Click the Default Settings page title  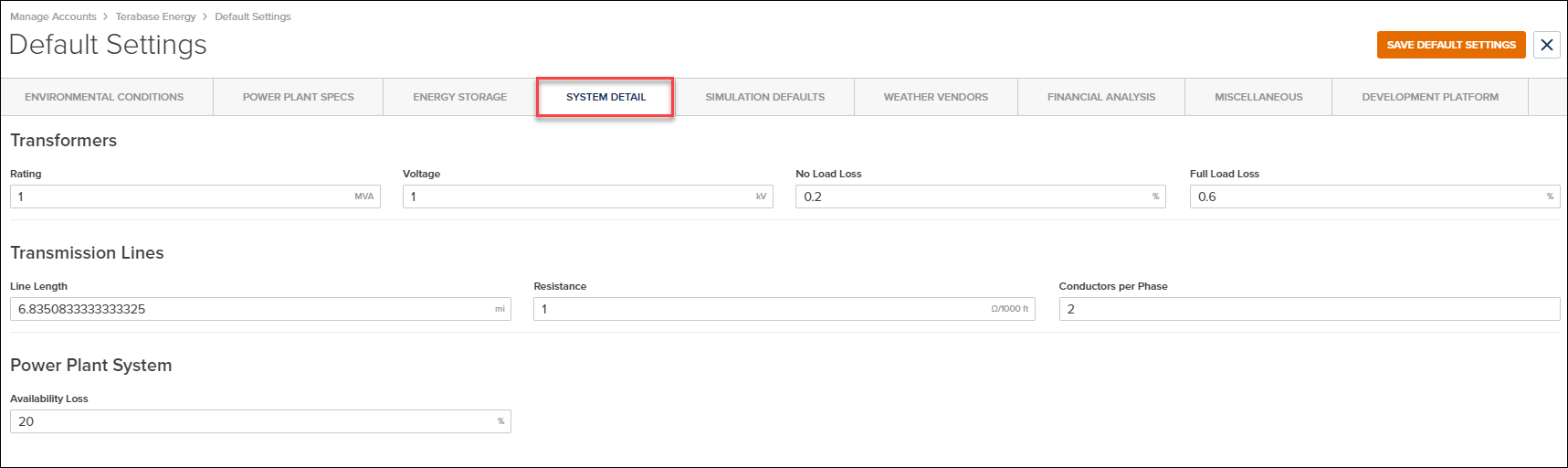click(108, 45)
